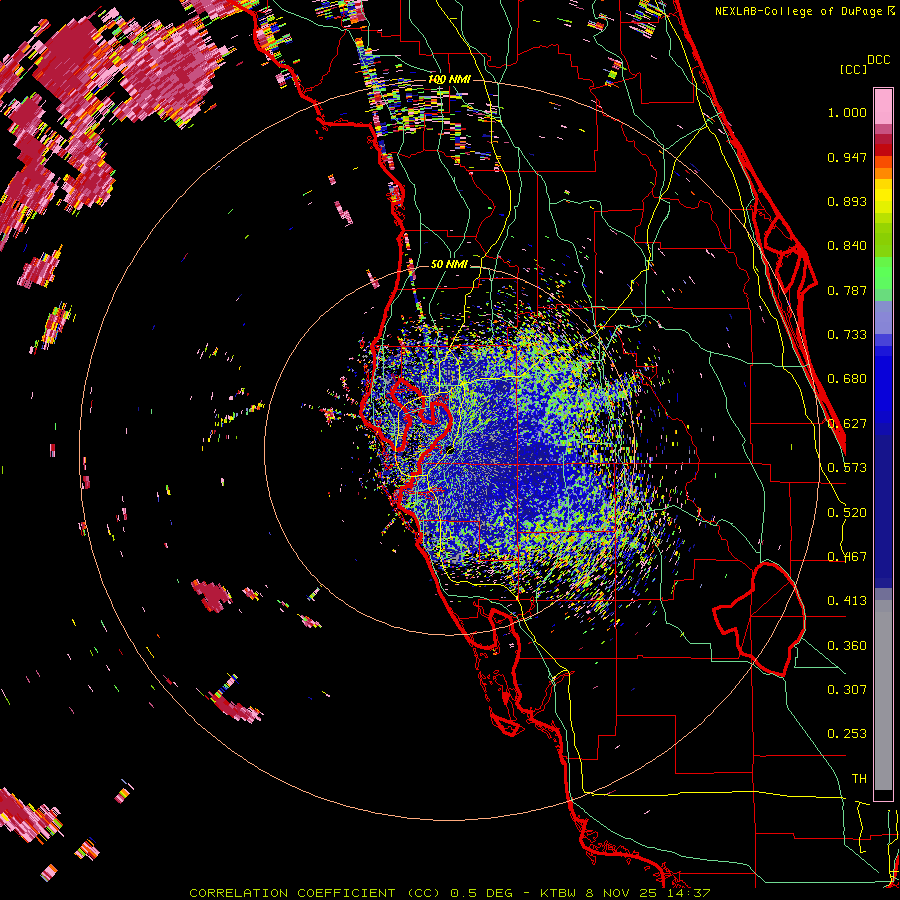Image resolution: width=900 pixels, height=900 pixels.
Task: Select the 0.253 scale value
Action: tap(847, 734)
